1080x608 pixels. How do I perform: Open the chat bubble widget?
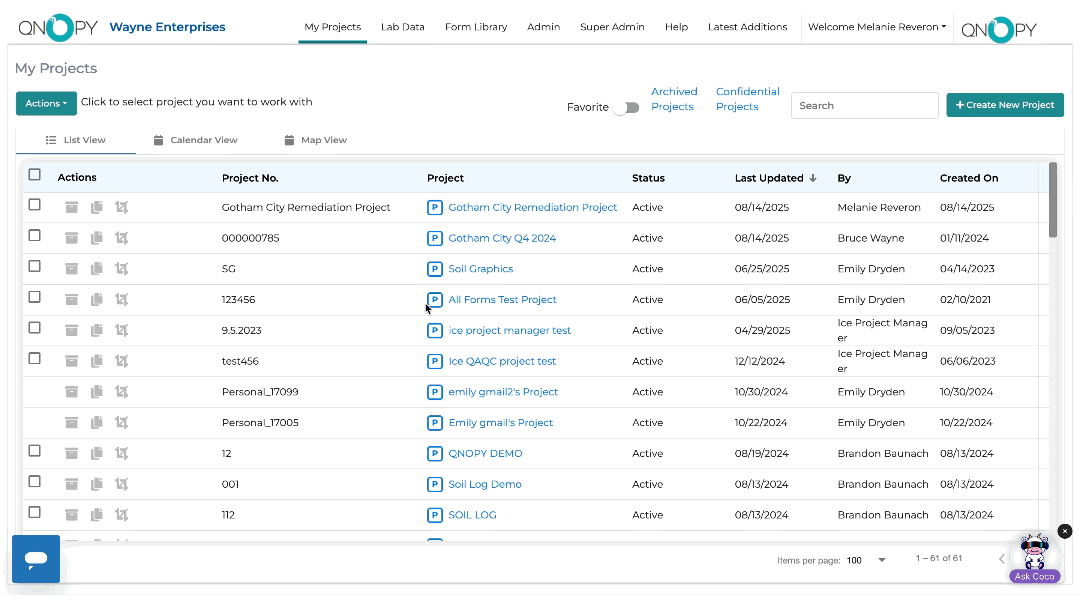pyautogui.click(x=36, y=558)
